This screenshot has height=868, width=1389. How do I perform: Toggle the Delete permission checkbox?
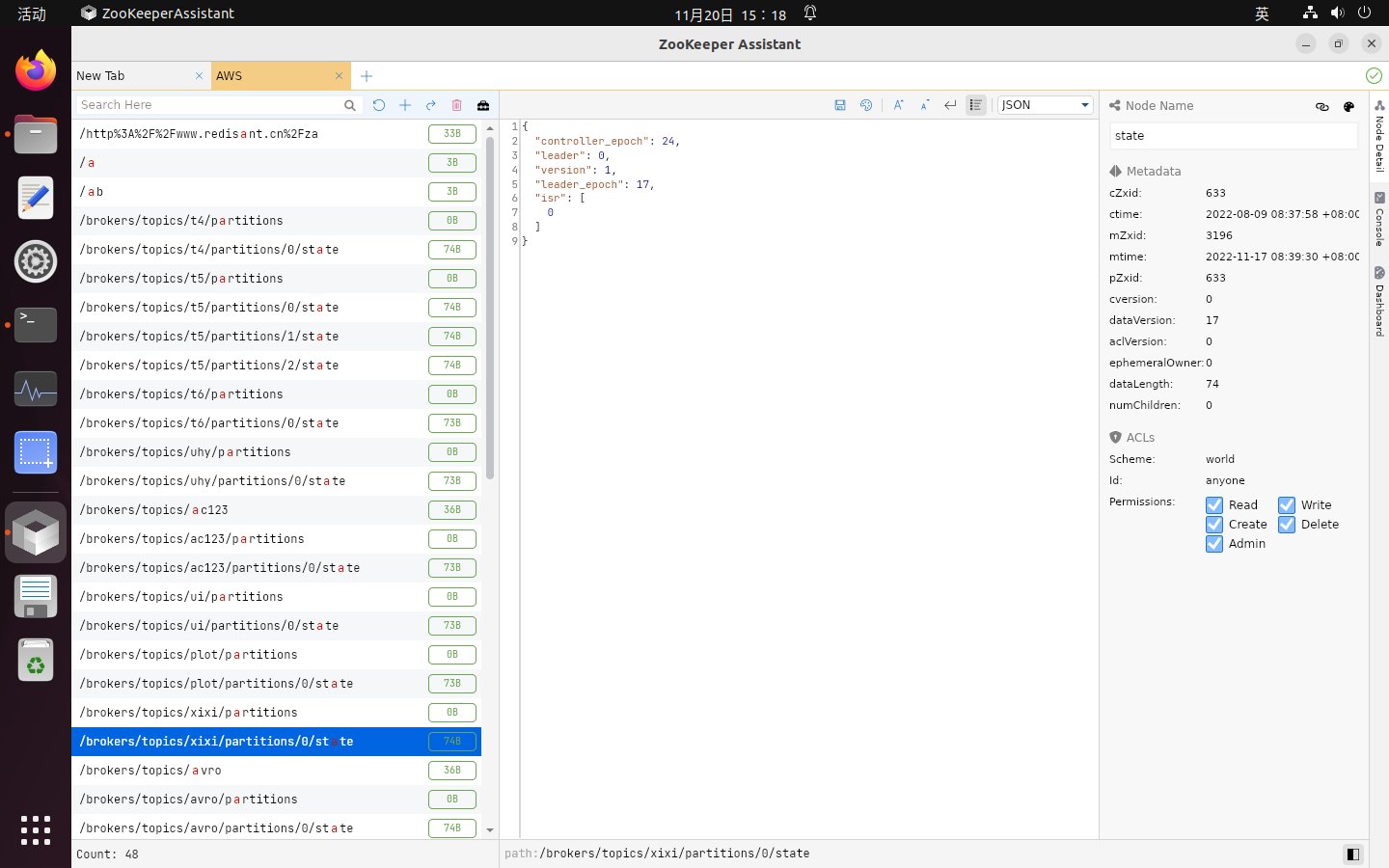[1287, 525]
